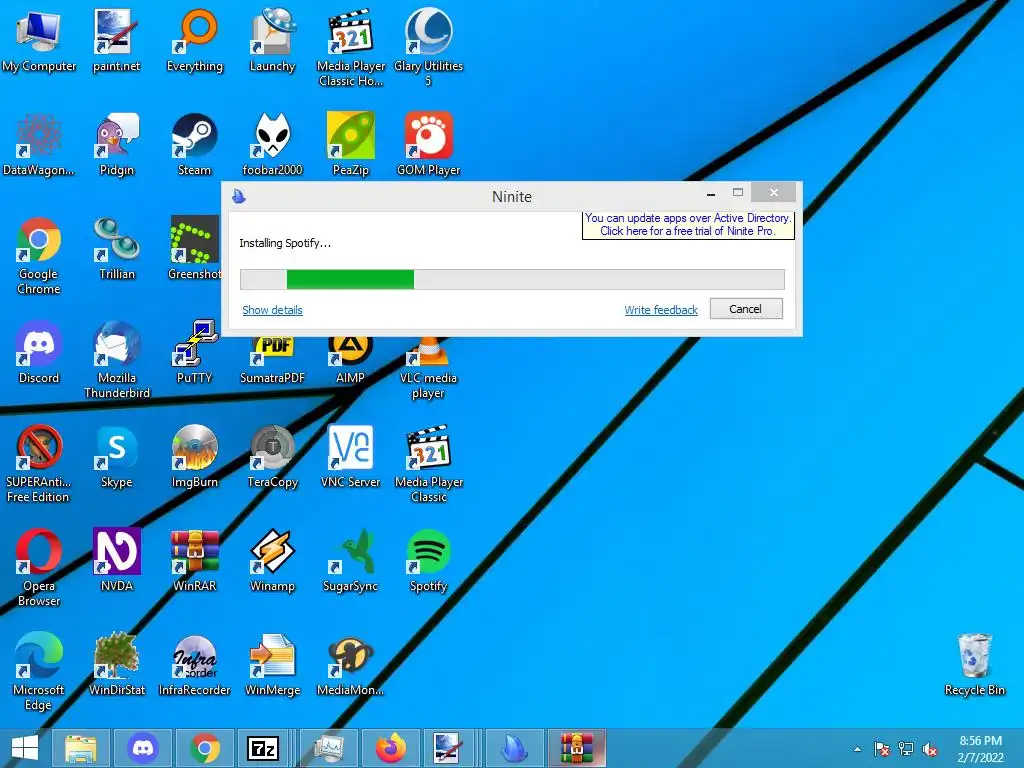Open 7-Zip taskbar button
This screenshot has height=768, width=1024.
[x=263, y=748]
